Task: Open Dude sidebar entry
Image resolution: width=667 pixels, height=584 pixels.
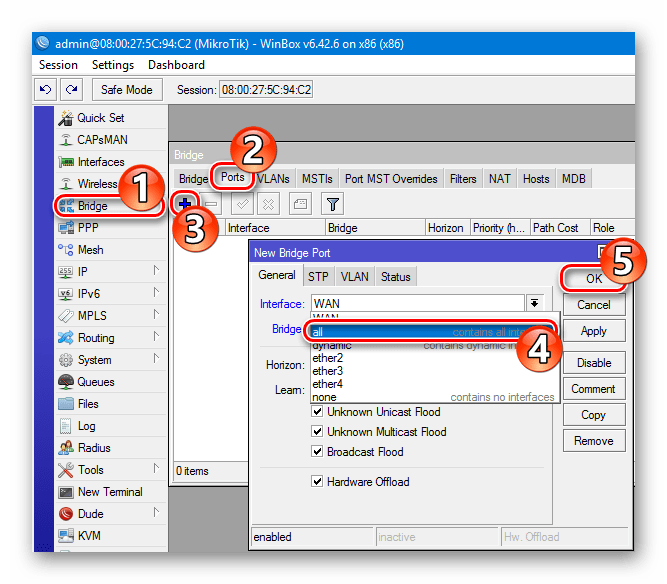Action: tap(111, 514)
